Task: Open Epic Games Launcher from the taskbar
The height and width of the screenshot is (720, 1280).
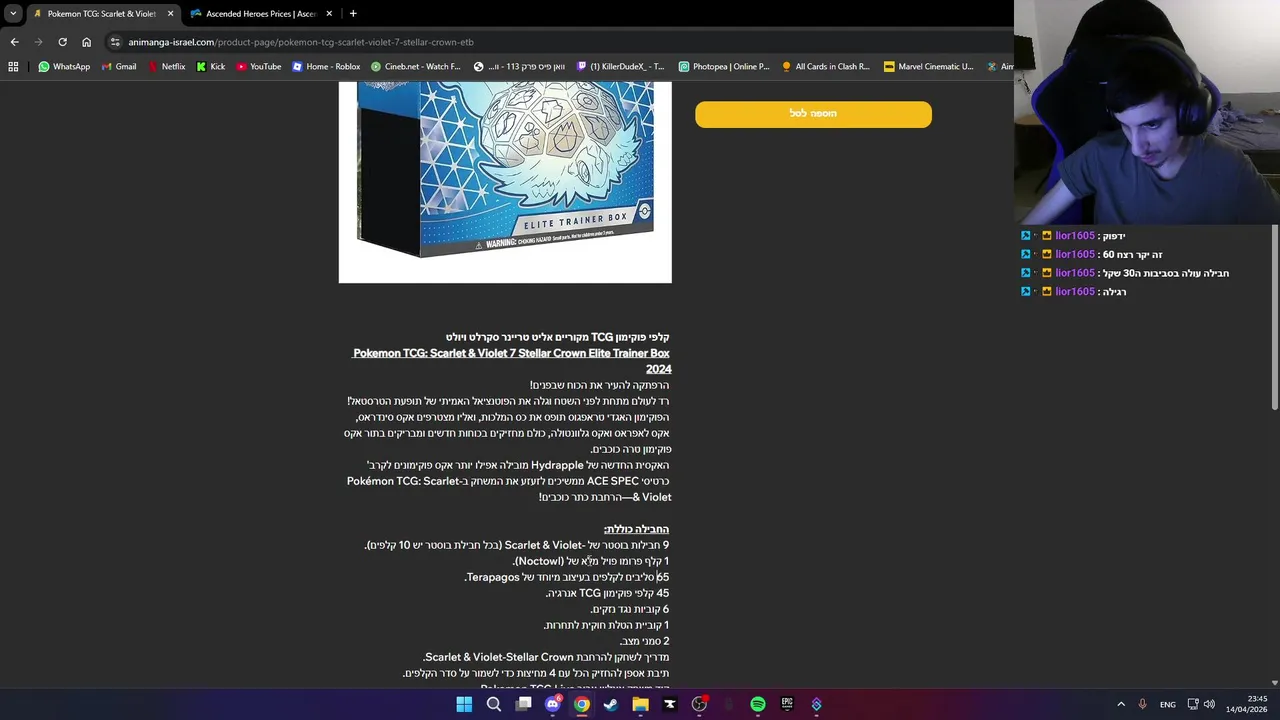Action: pyautogui.click(x=787, y=704)
